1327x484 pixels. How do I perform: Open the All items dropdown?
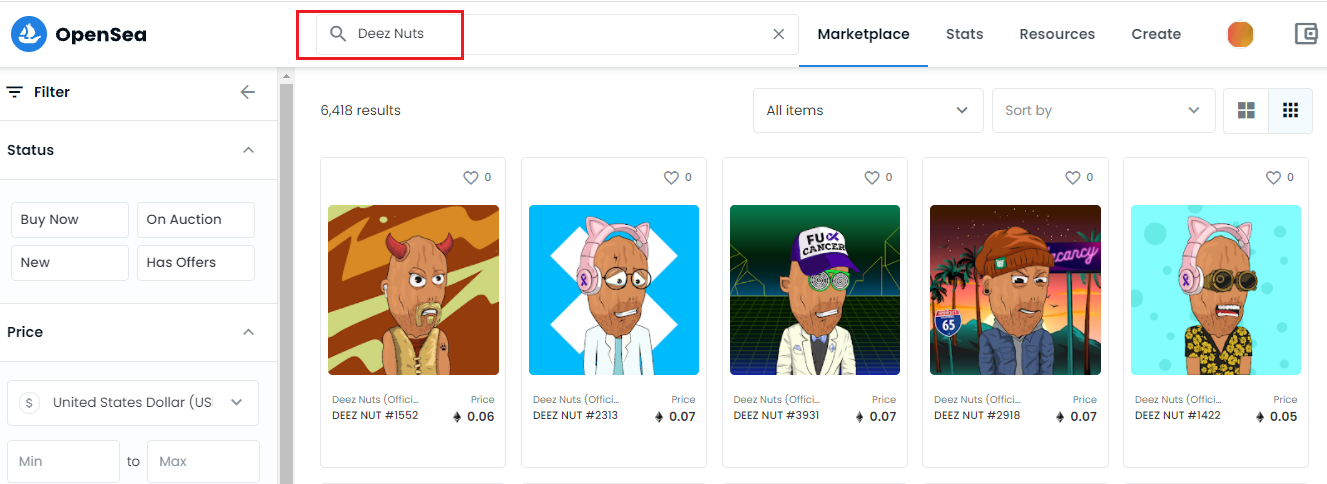868,110
